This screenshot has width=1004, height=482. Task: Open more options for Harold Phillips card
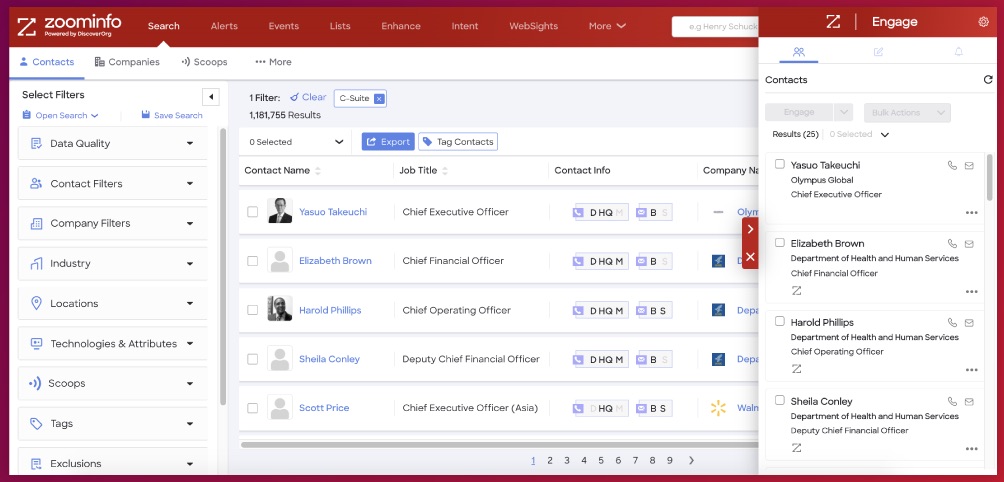coord(971,369)
